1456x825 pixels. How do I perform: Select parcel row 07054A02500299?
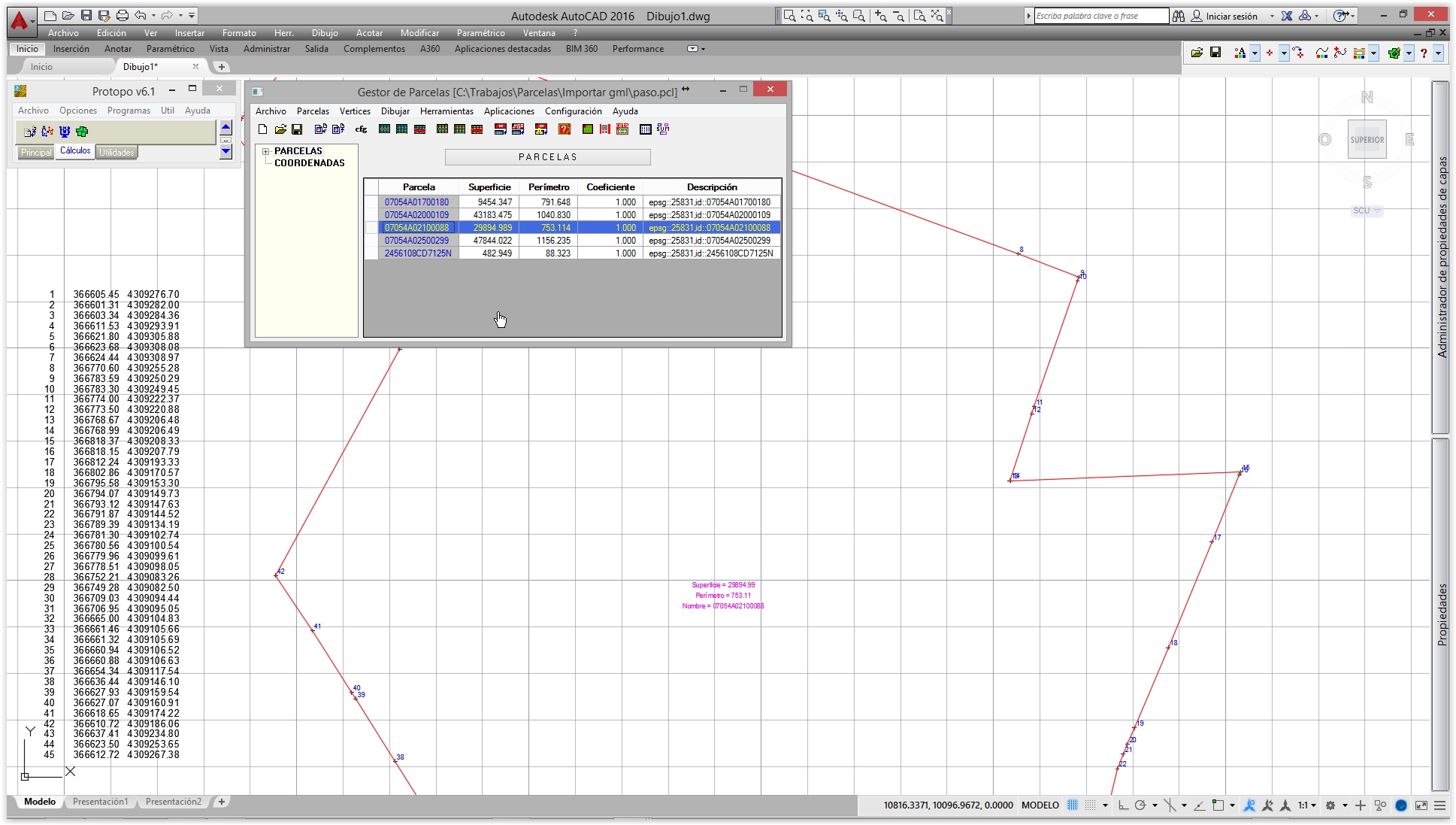coord(573,241)
